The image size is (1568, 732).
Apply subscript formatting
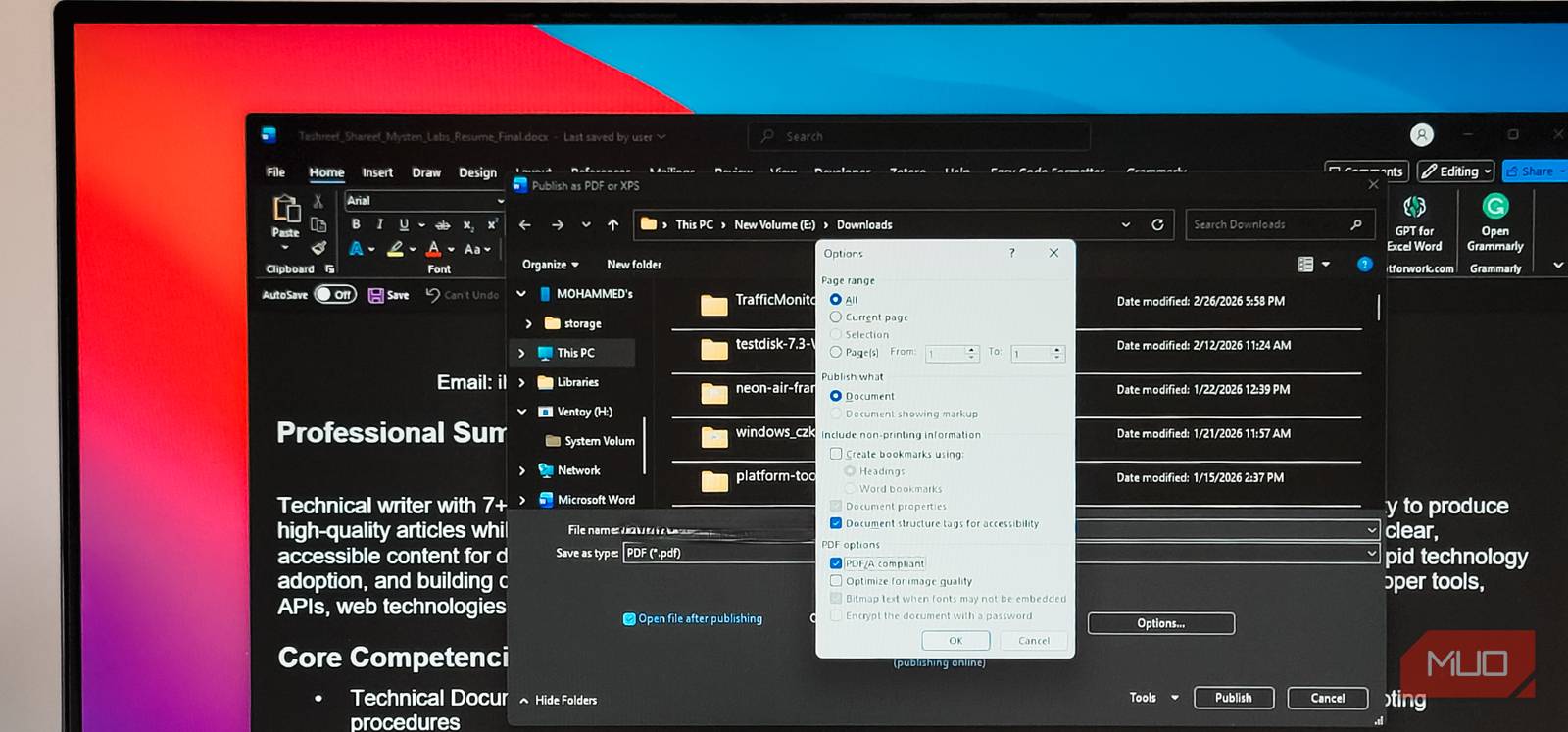468,225
